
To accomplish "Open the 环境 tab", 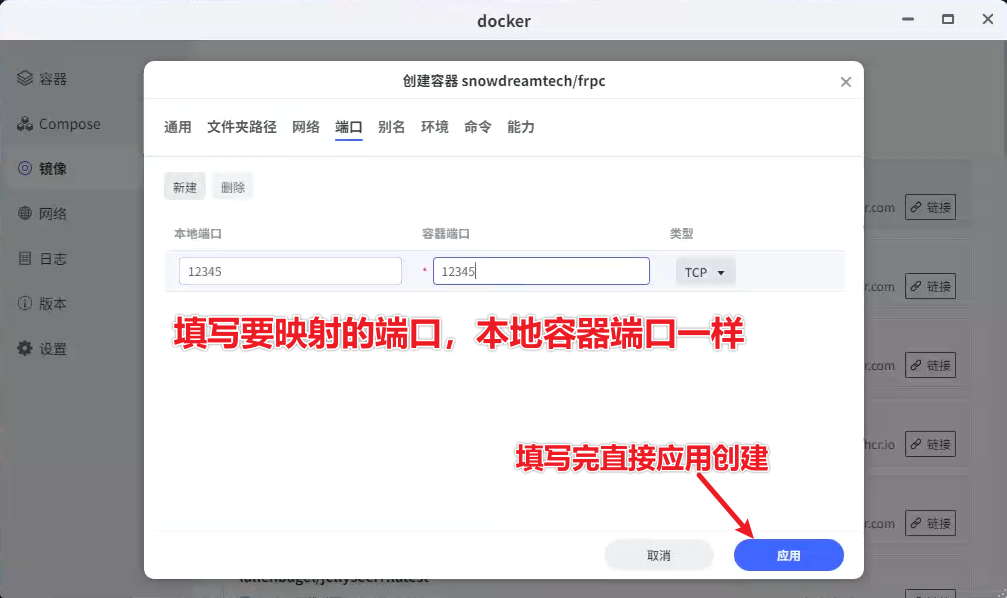I will 434,127.
